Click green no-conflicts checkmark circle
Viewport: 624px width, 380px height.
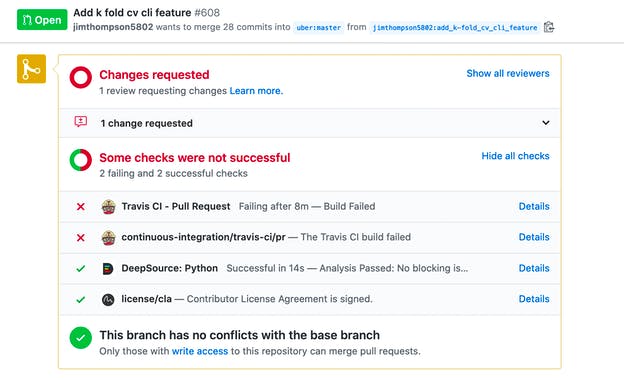click(x=81, y=337)
